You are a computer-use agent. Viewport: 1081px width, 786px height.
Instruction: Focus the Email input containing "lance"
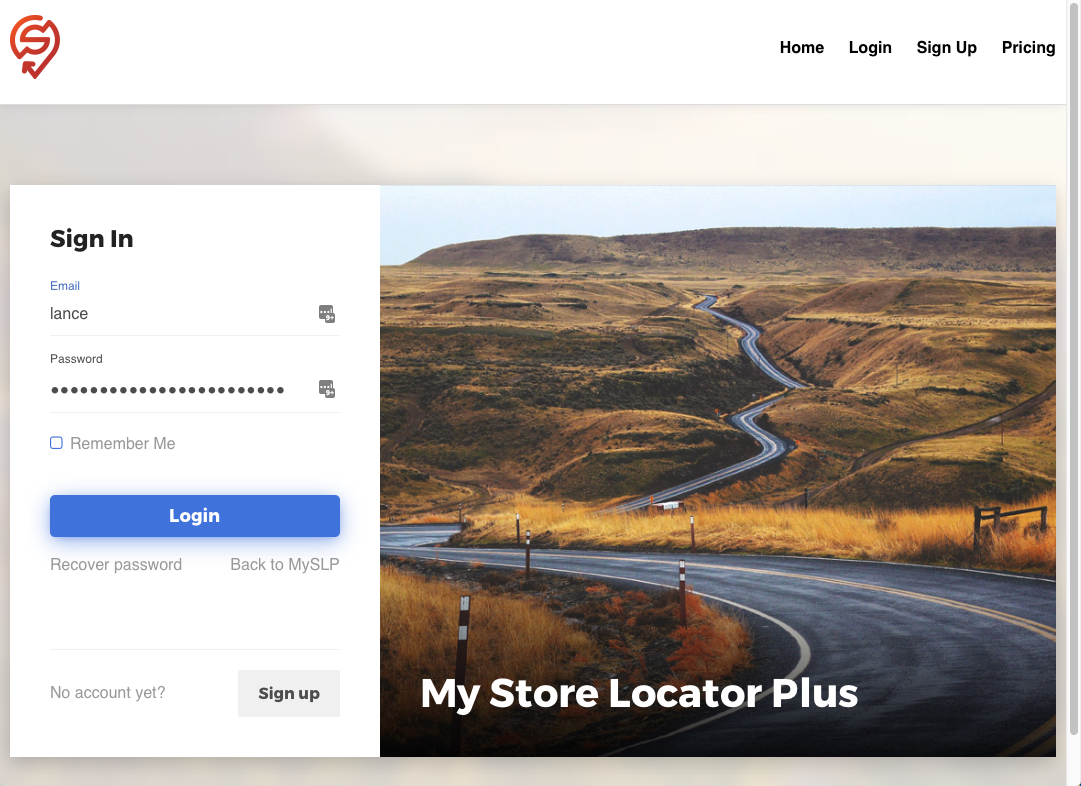pyautogui.click(x=180, y=314)
